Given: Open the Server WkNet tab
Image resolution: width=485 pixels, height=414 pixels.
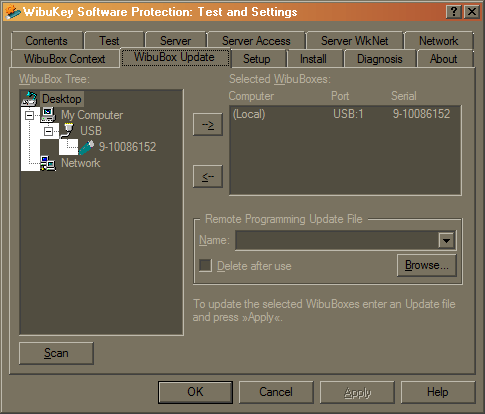Looking at the screenshot, I should tap(354, 41).
